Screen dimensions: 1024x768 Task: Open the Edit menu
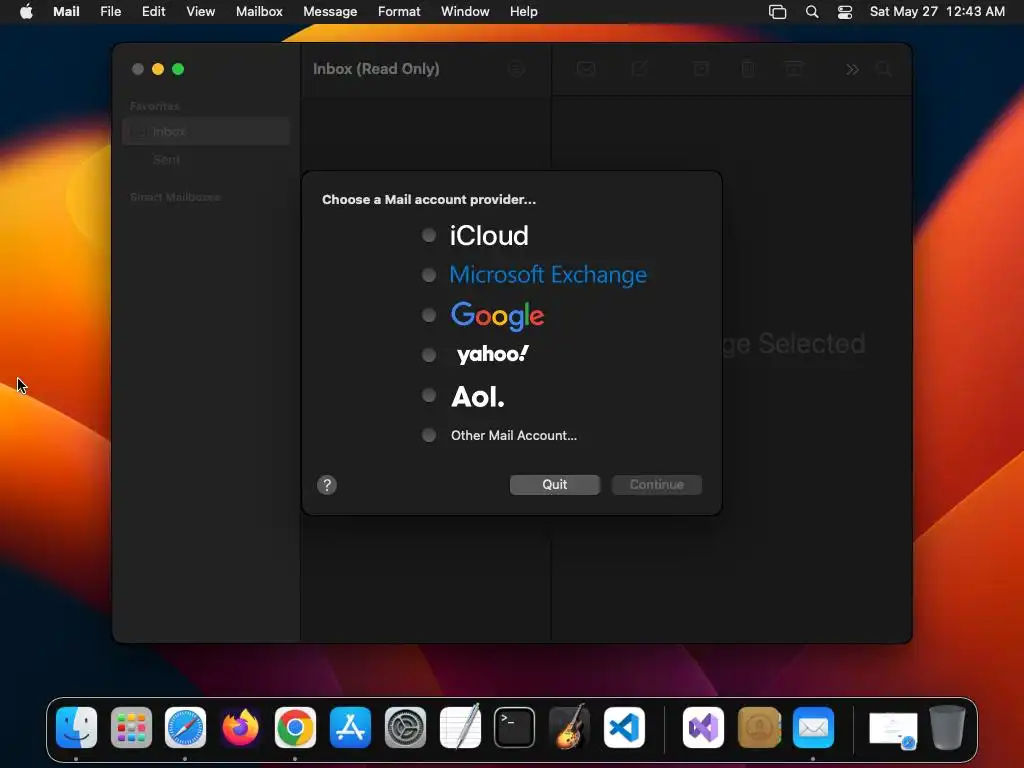click(x=153, y=12)
